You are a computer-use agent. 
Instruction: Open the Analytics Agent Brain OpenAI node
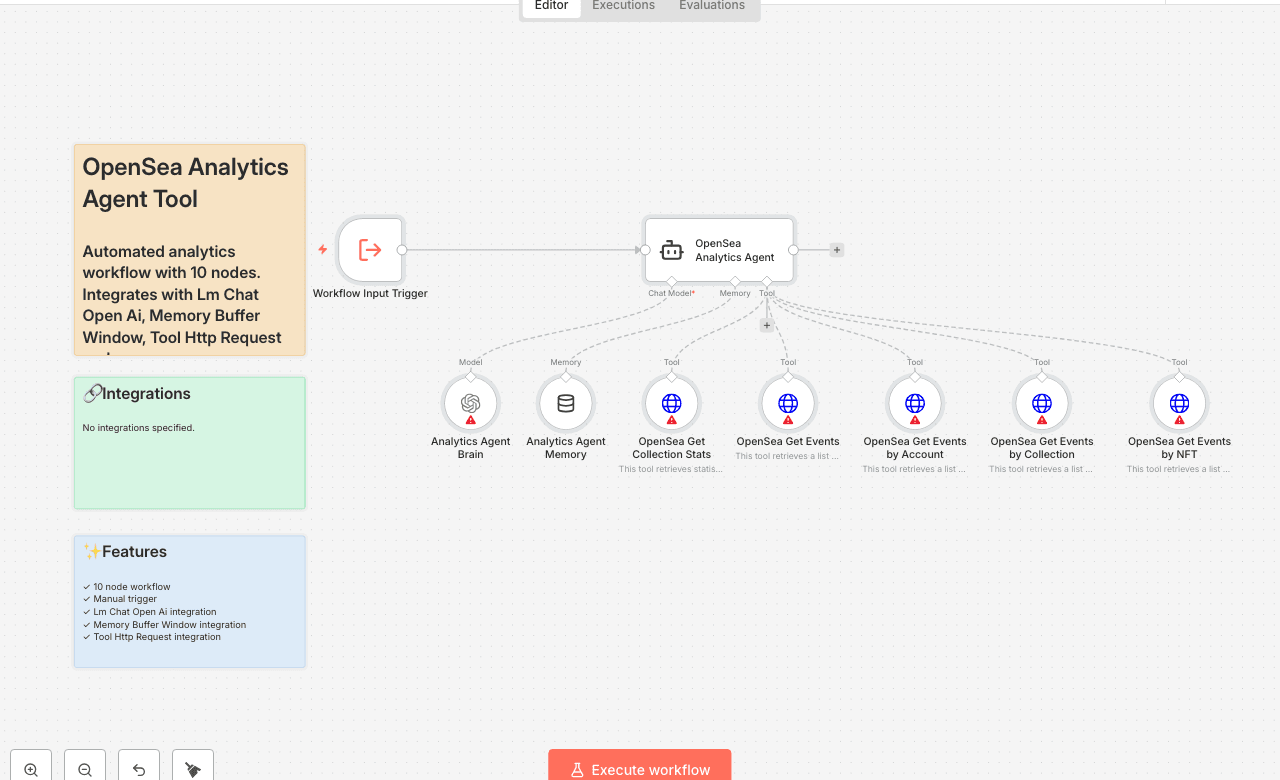tap(470, 402)
